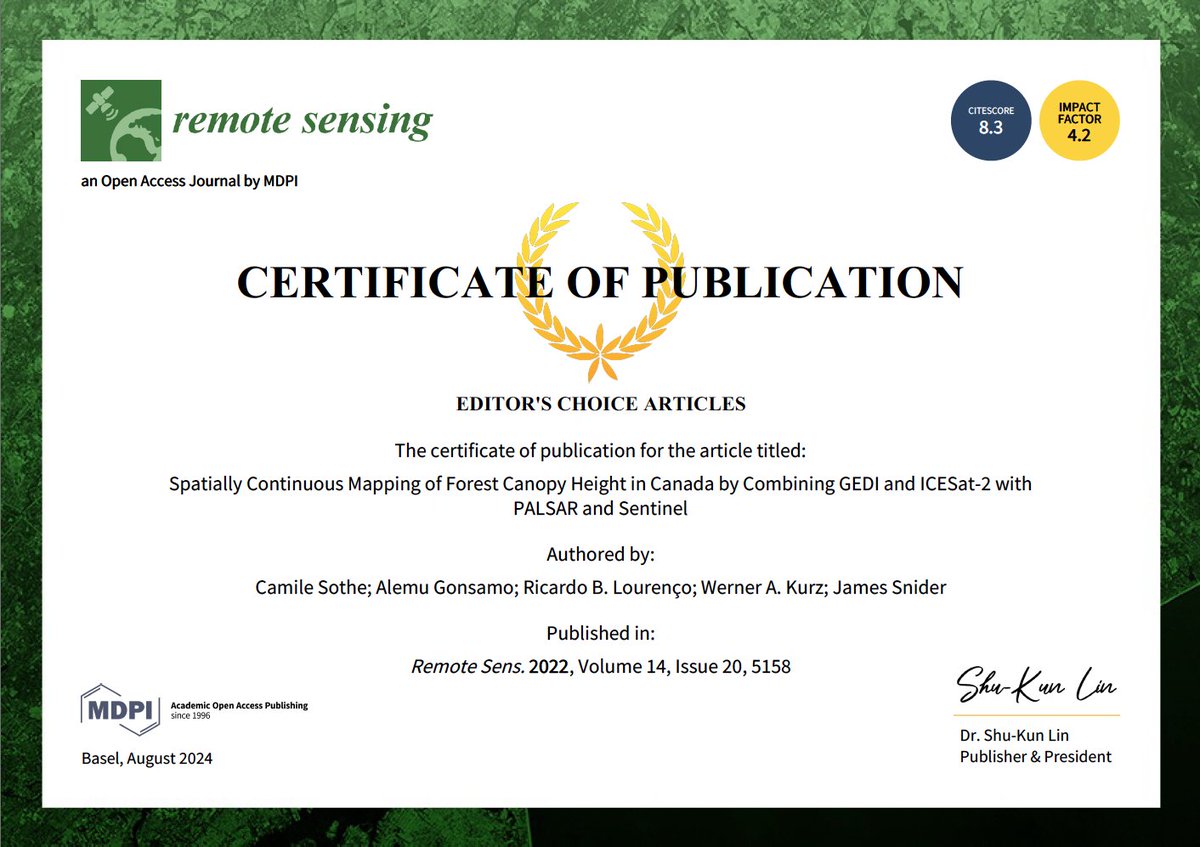
Task: Click the Impact Factor 4.2 badge
Action: (x=1080, y=121)
